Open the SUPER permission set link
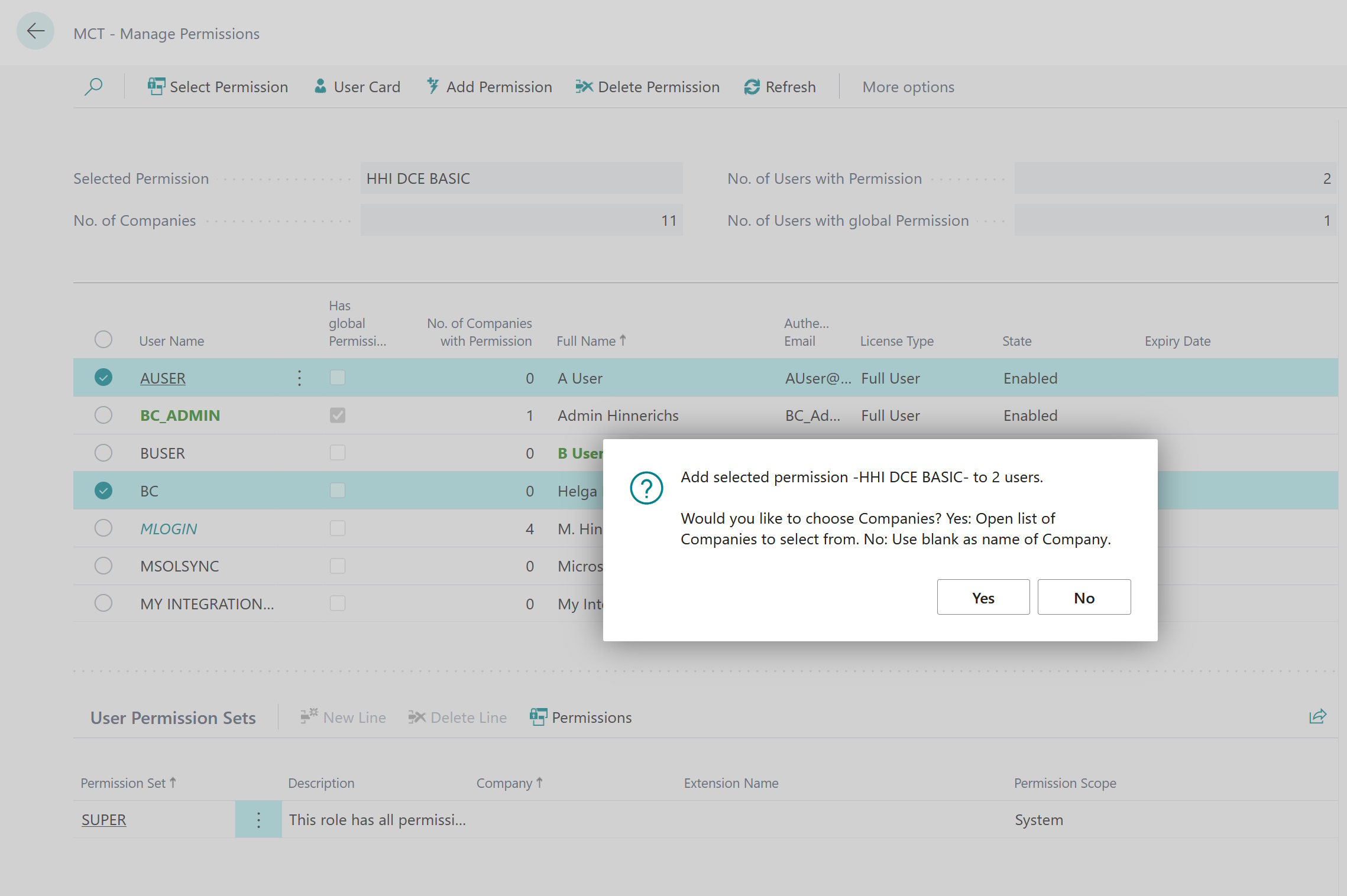This screenshot has width=1347, height=896. coord(103,820)
